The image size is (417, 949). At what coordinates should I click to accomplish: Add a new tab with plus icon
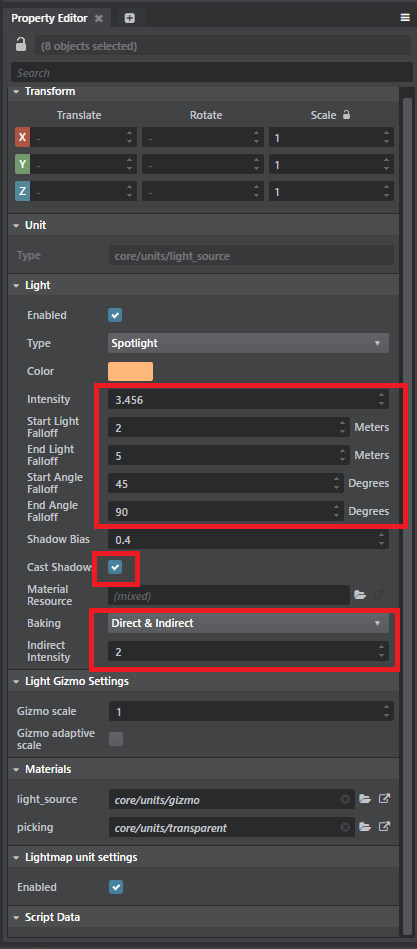[130, 18]
